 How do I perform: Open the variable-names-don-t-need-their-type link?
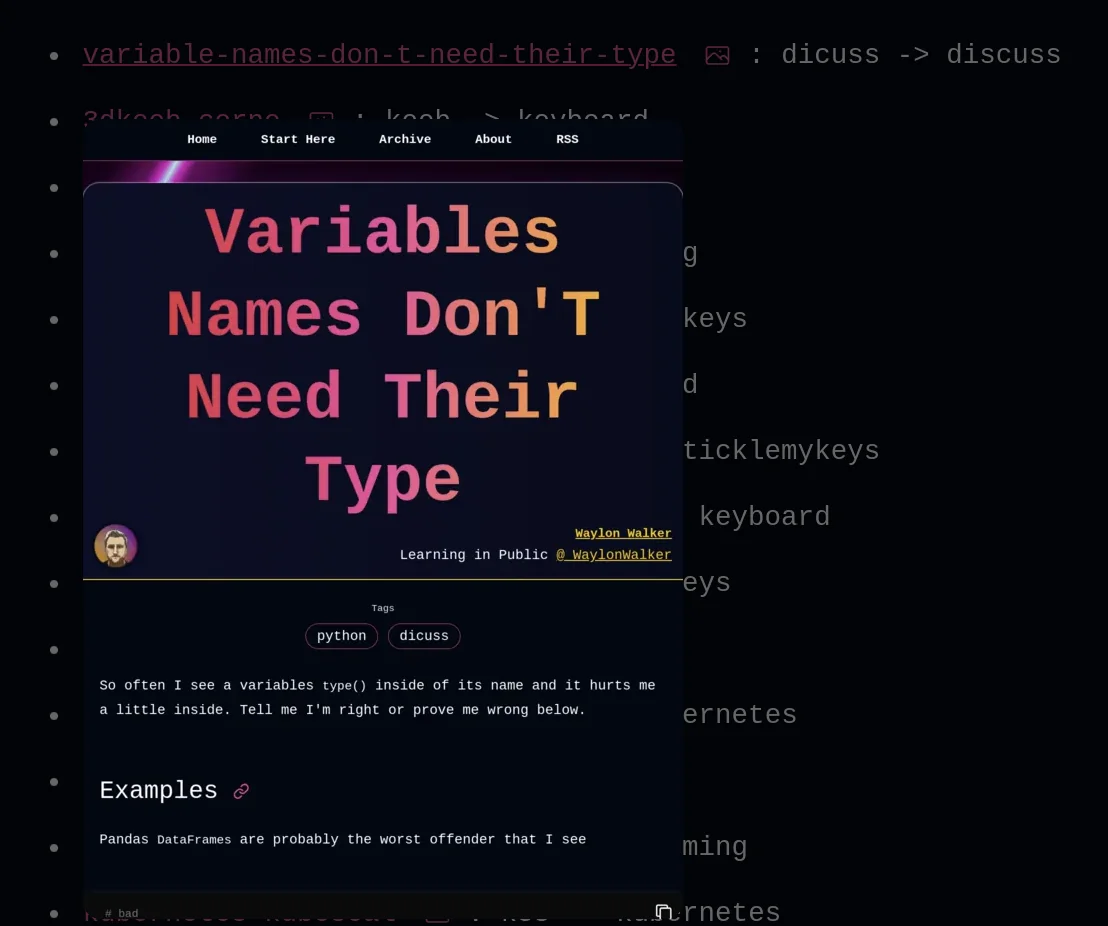379,54
